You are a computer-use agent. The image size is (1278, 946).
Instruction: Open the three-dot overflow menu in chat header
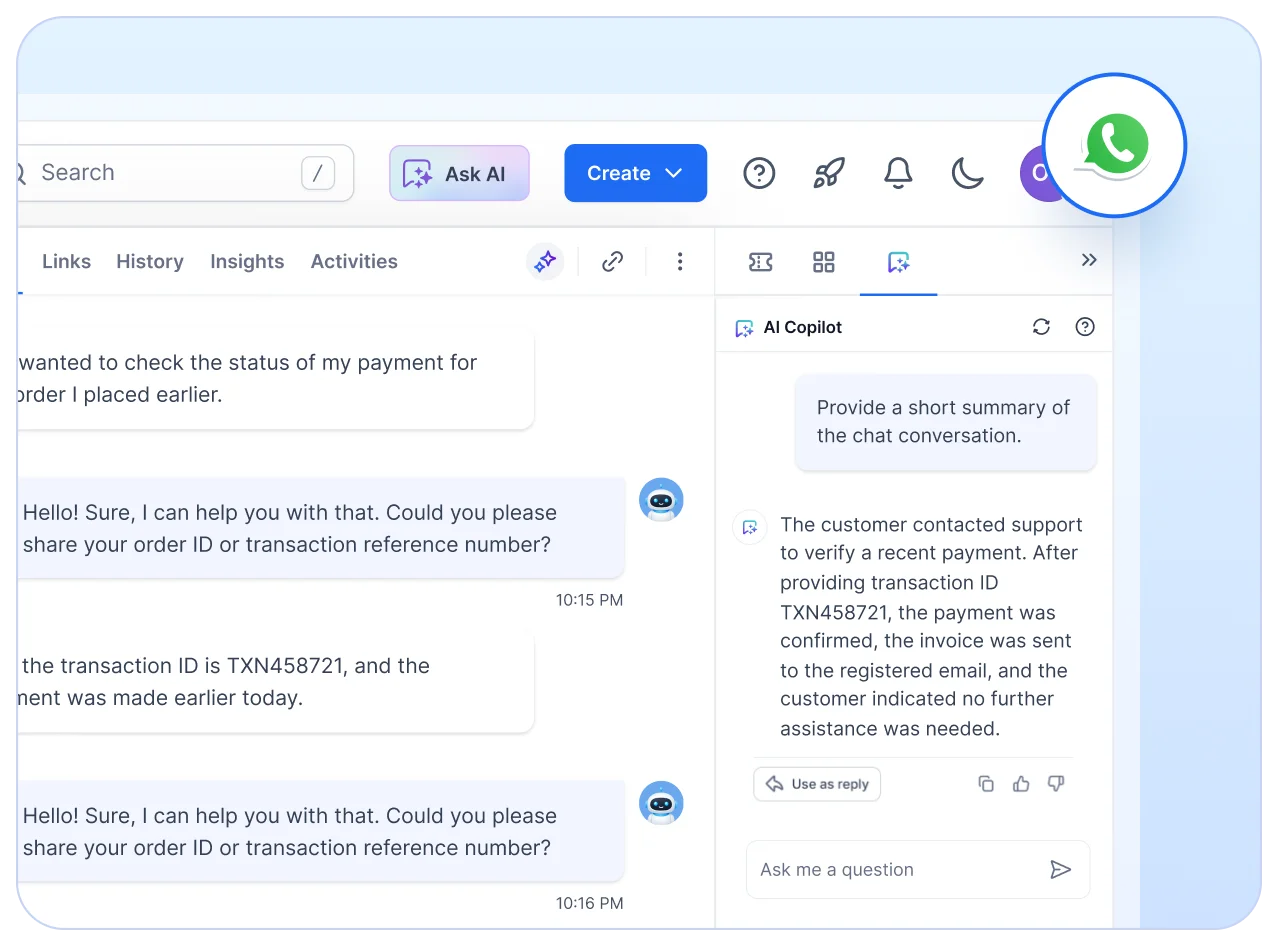coord(680,261)
